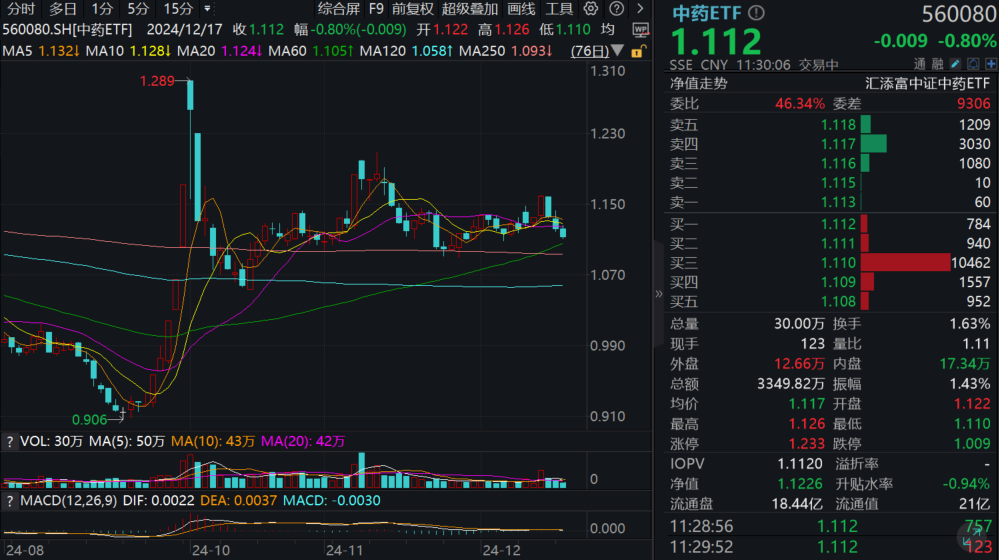Click the pencil edit note icon
The image size is (999, 560).
954,64
